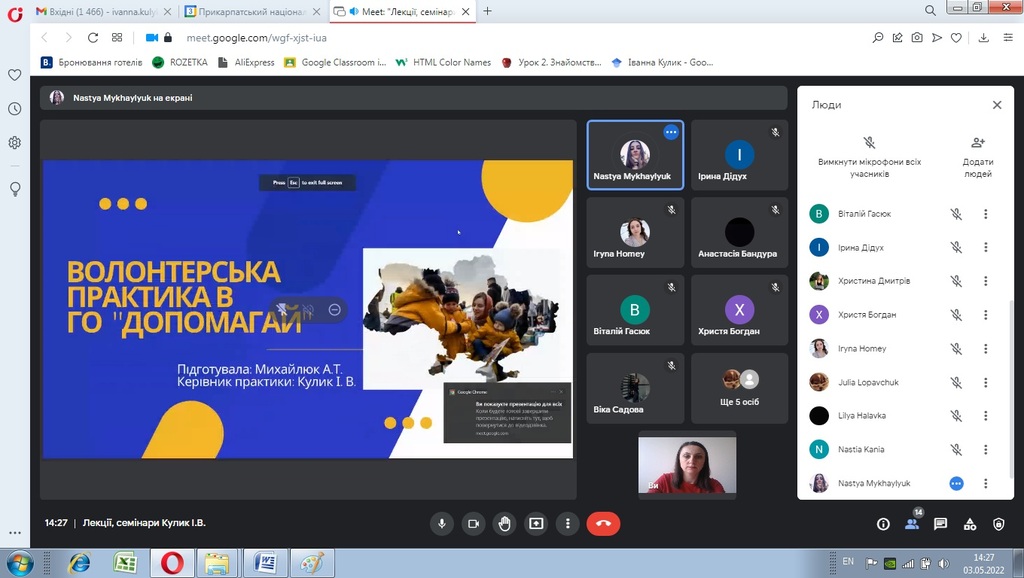Viewport: 1024px width, 578px height.
Task: Open the activities shapes icon
Action: coord(969,524)
